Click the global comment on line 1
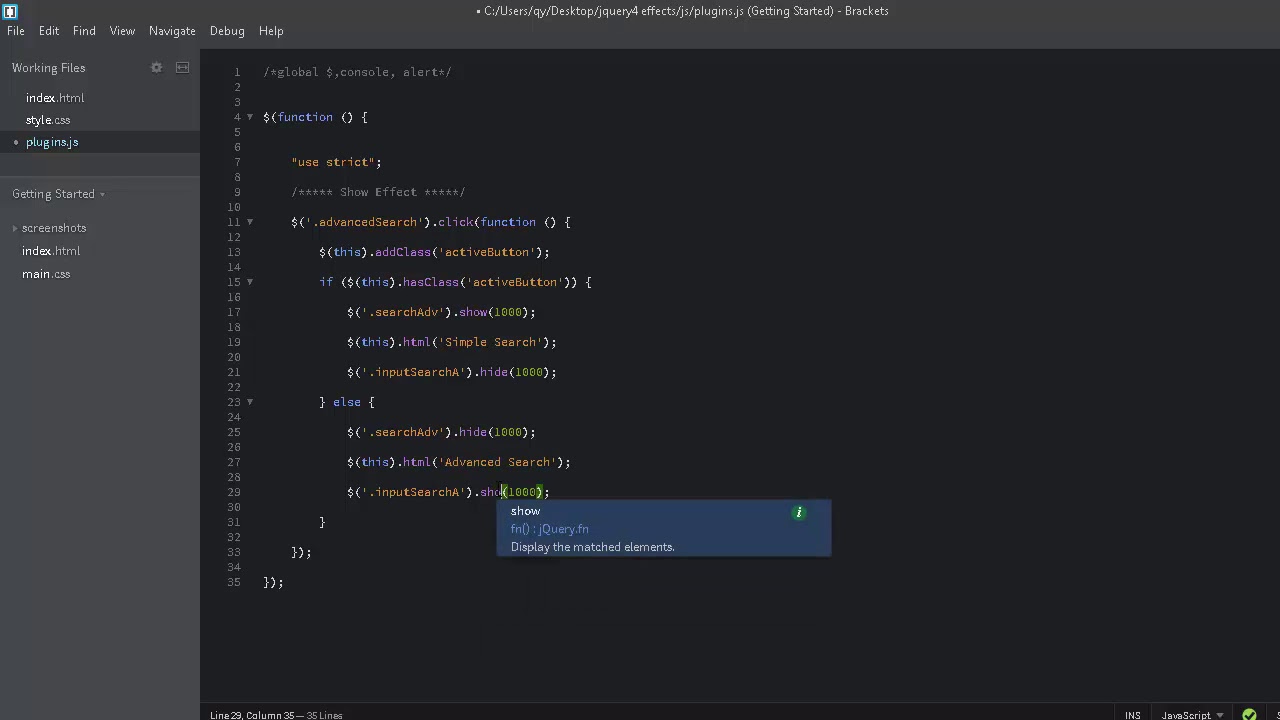 (357, 72)
